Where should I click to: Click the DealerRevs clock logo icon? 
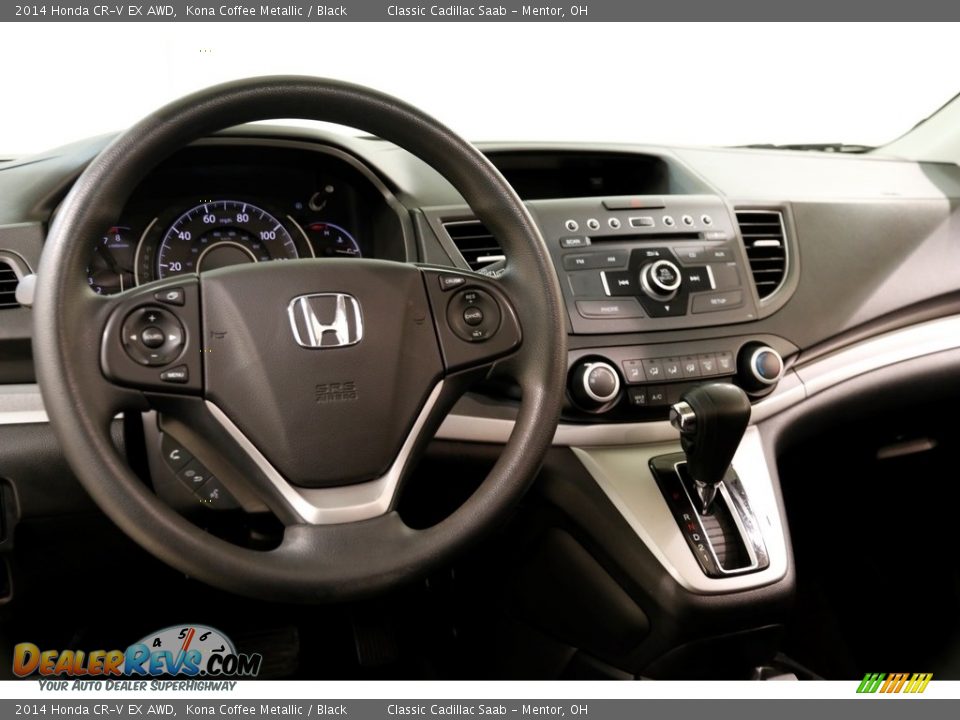coord(184,647)
